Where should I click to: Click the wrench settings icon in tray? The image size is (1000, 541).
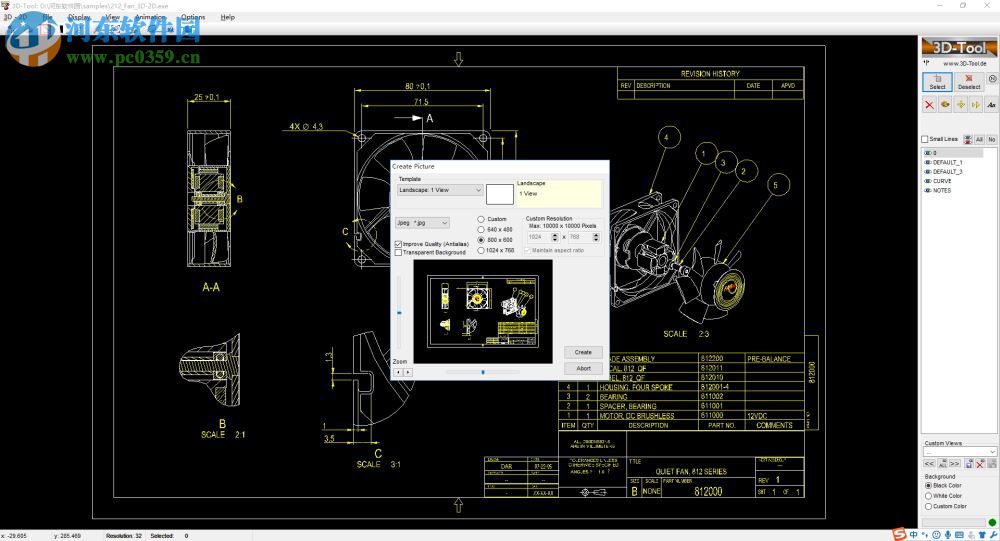coord(994,535)
